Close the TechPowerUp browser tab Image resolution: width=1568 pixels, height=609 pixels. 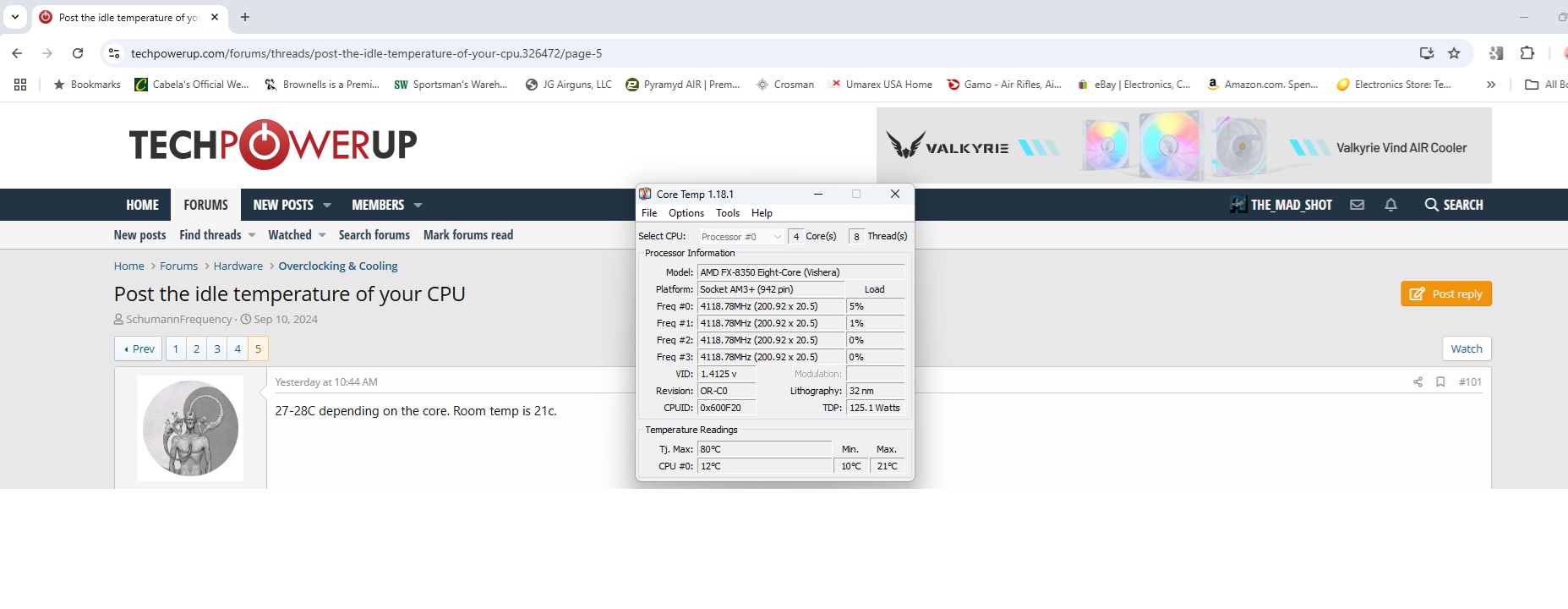point(215,17)
